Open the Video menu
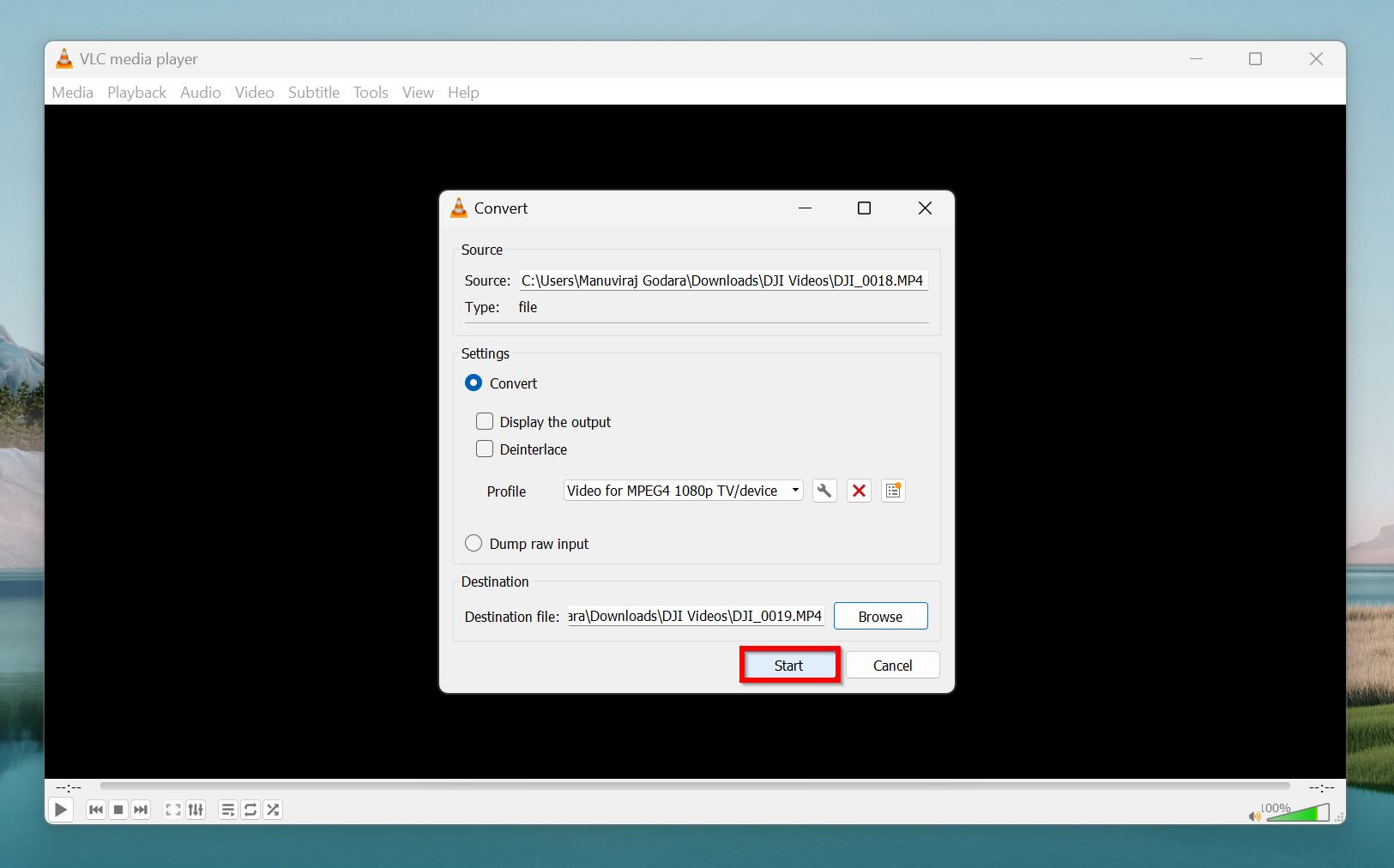The width and height of the screenshot is (1394, 868). [254, 92]
